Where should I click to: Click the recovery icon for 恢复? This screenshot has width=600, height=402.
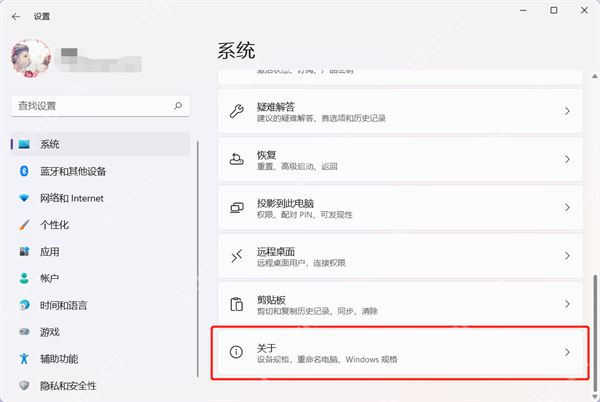[236, 159]
